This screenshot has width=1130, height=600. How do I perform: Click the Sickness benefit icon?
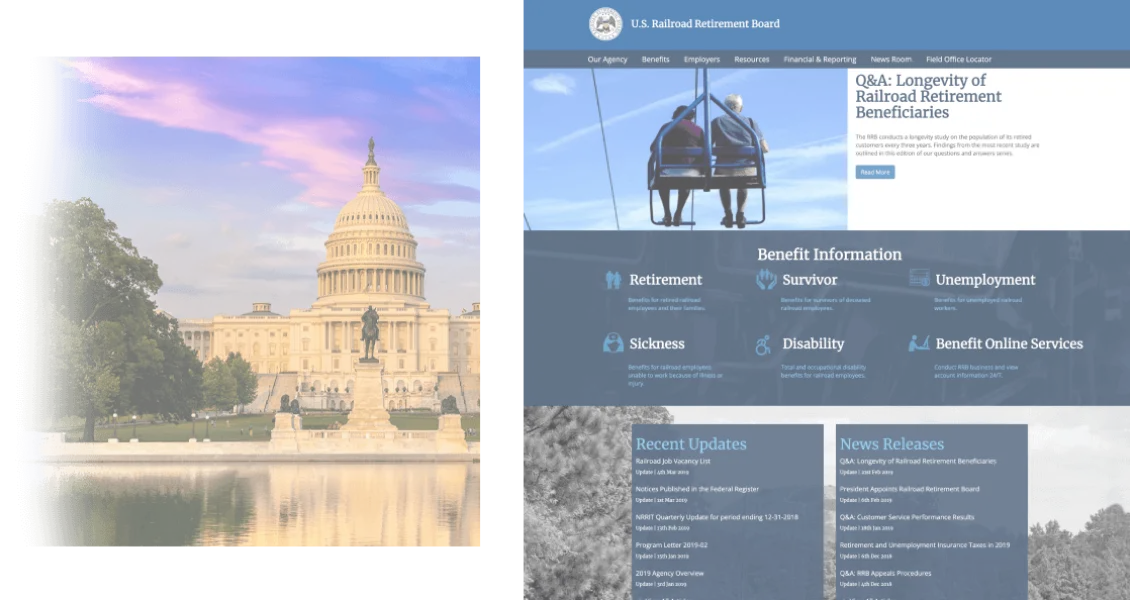click(613, 343)
